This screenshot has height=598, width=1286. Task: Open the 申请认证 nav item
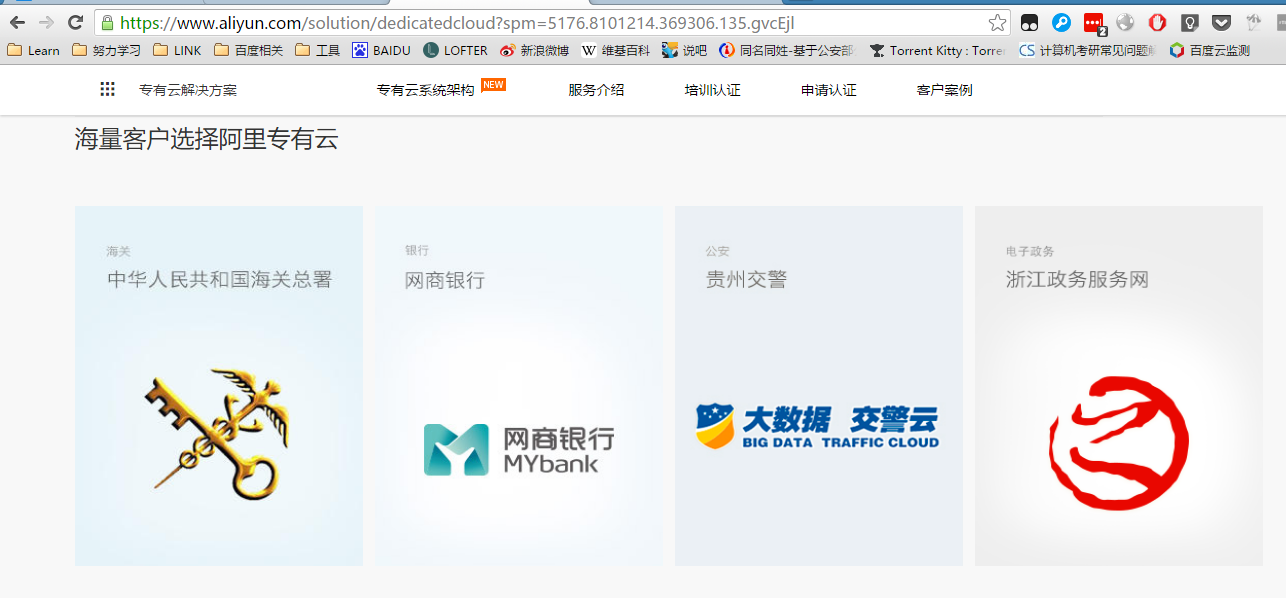828,90
